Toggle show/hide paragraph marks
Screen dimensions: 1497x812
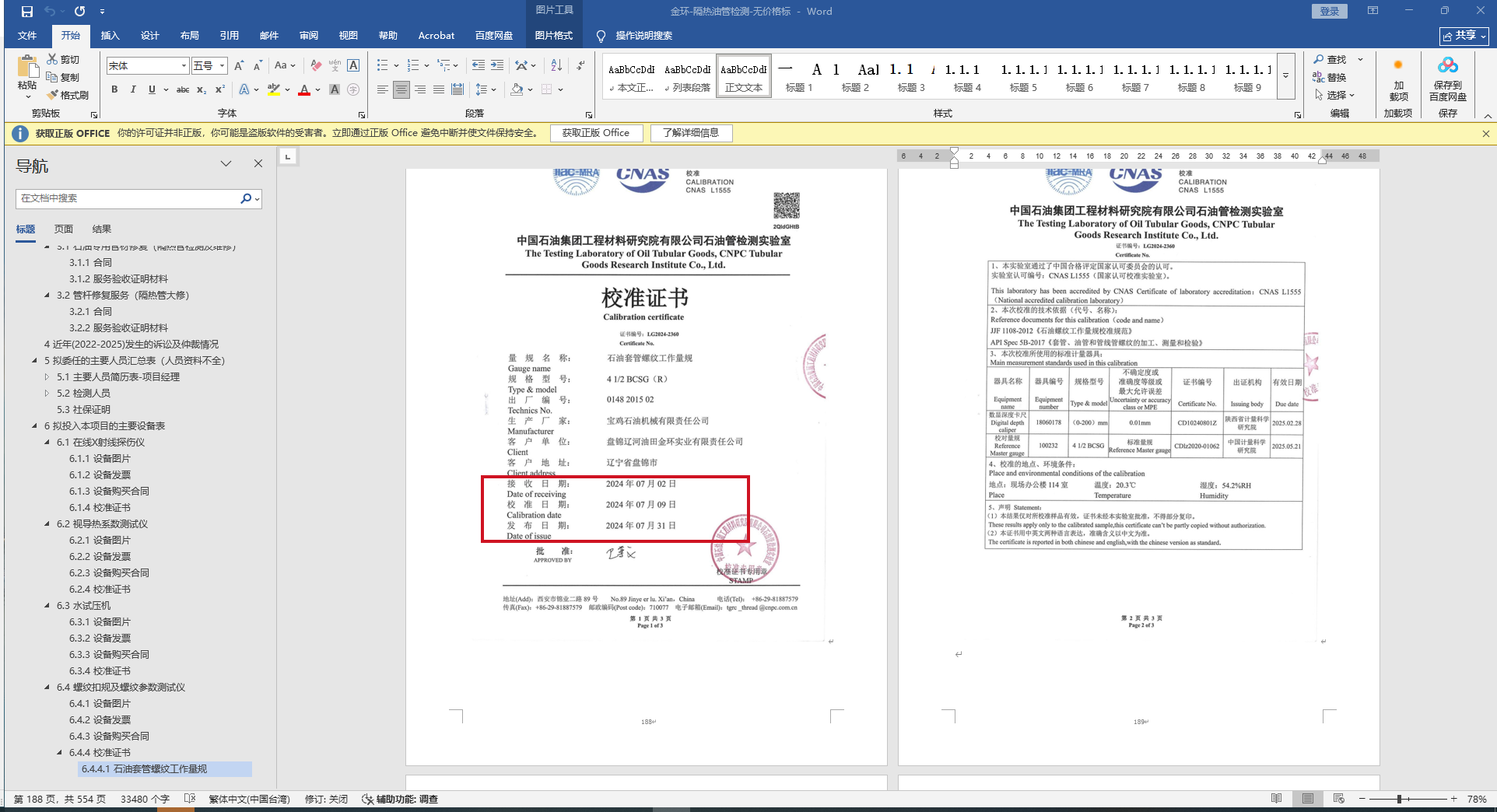580,66
